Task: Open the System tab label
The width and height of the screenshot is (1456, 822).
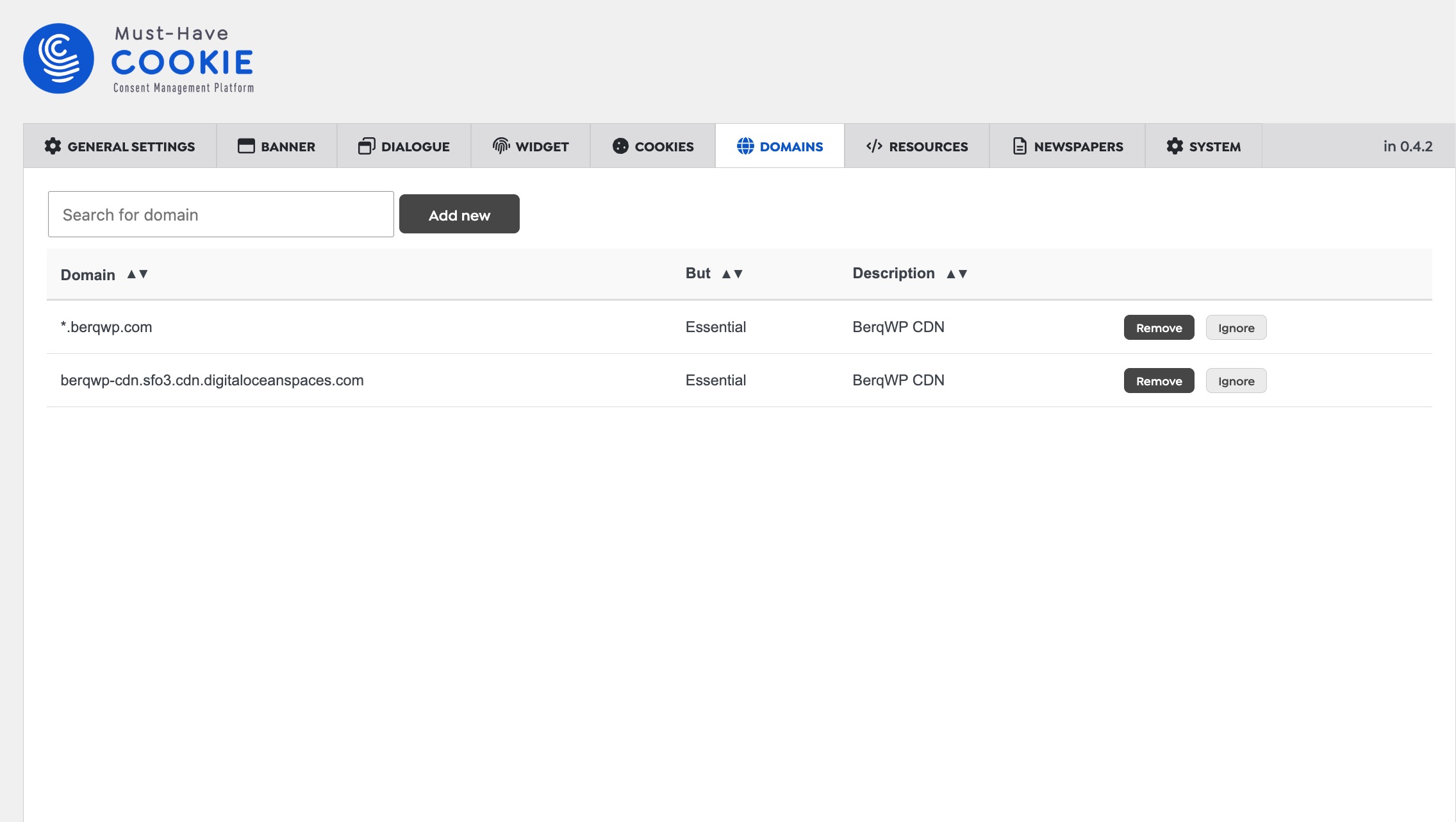Action: [x=1215, y=147]
